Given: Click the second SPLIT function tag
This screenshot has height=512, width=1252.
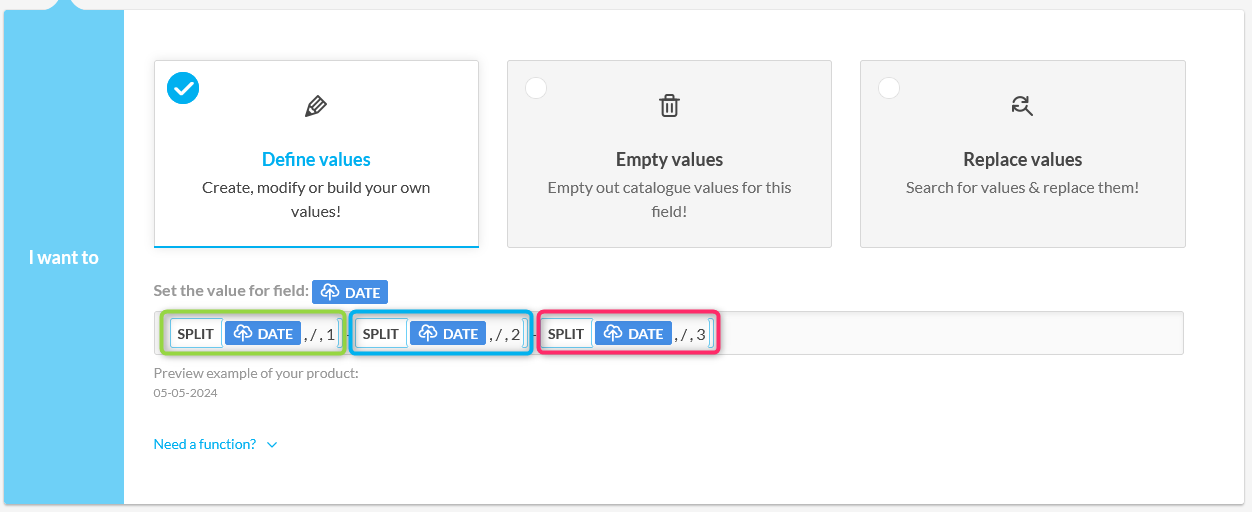Looking at the screenshot, I should click(x=381, y=334).
